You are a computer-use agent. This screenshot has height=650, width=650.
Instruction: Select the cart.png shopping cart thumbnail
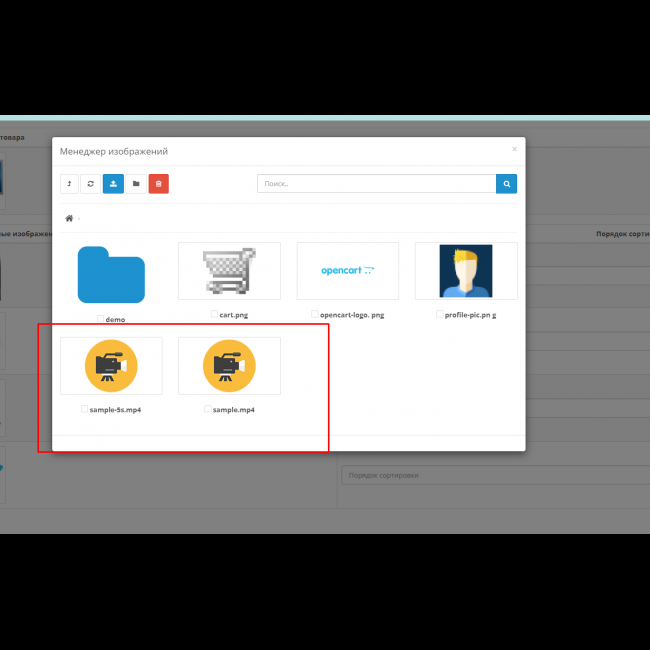click(229, 271)
